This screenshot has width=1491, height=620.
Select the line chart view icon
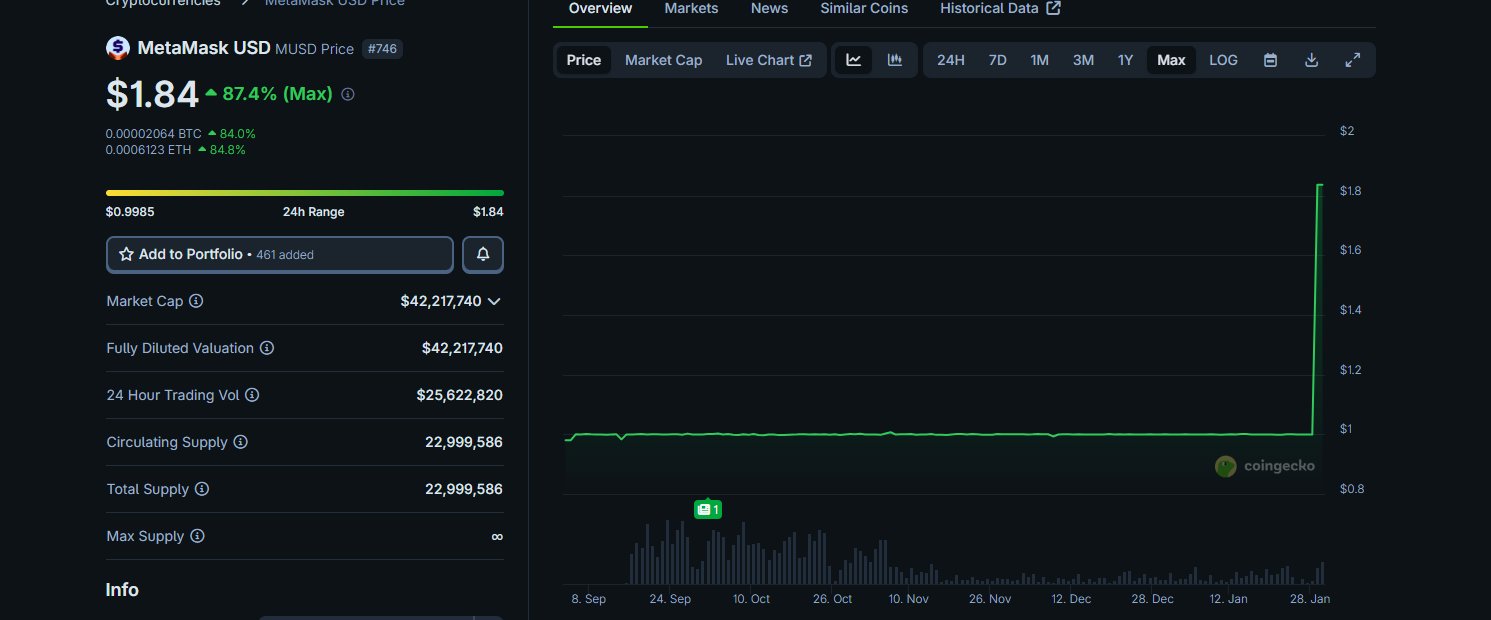coord(853,60)
